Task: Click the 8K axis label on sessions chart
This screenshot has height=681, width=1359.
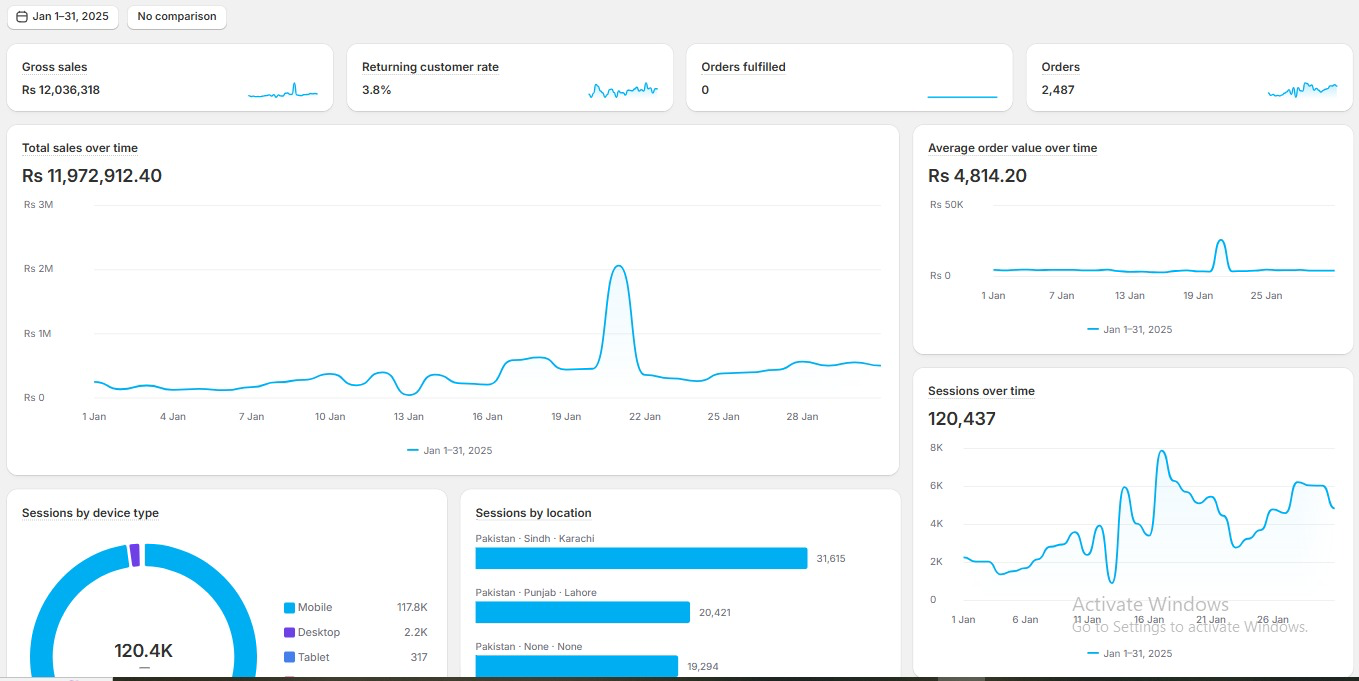Action: (x=937, y=448)
